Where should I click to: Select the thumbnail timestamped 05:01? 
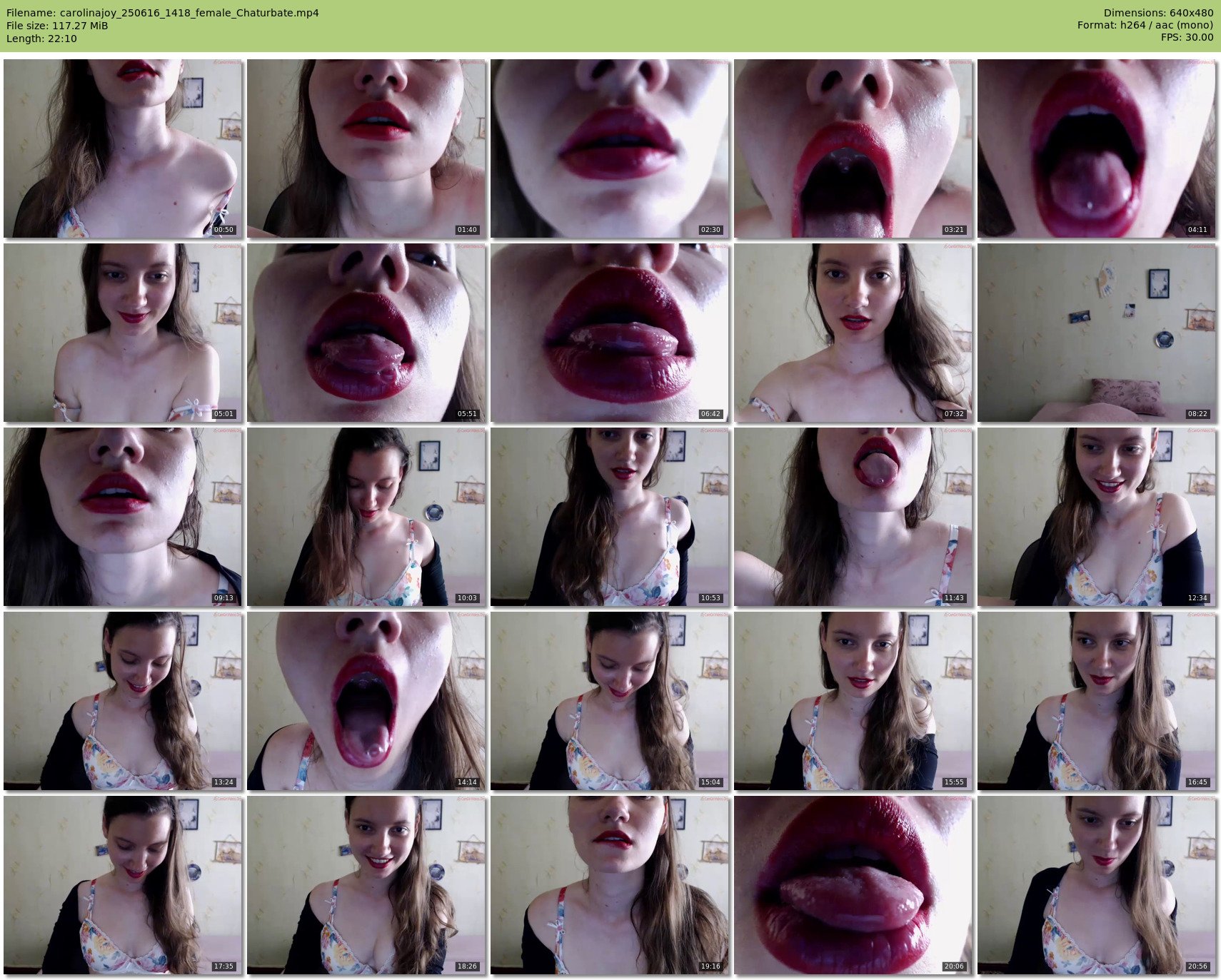(x=123, y=333)
